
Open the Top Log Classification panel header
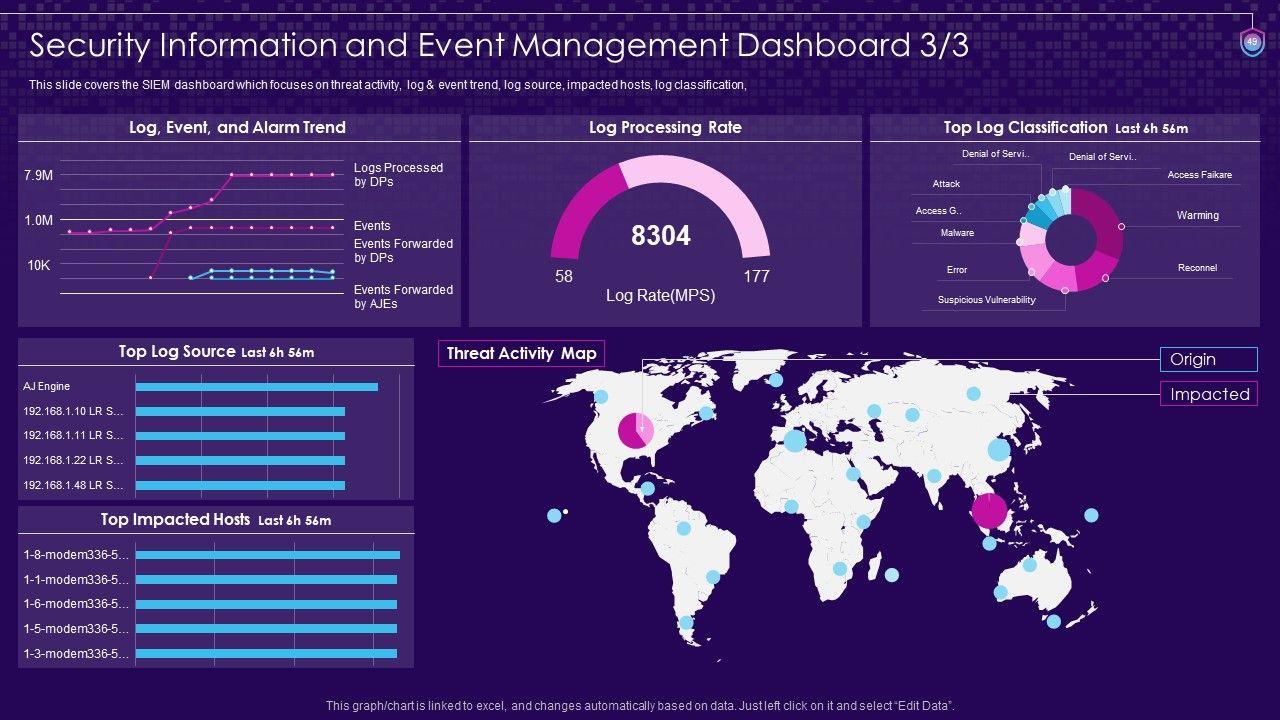(x=1065, y=128)
